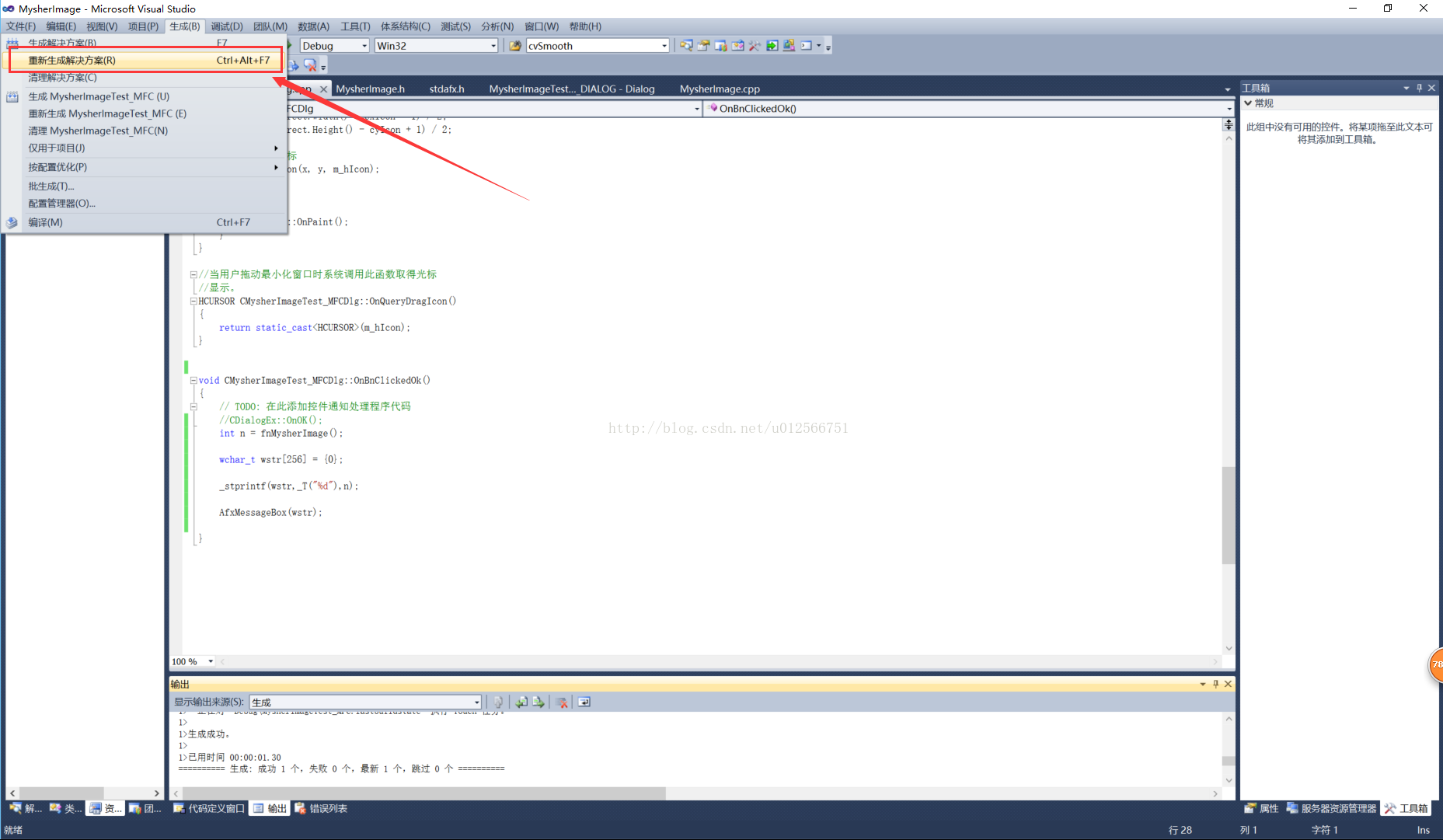1443x840 pixels.
Task: Click the split-editor handle above vertical scrollbar
Action: (1229, 124)
